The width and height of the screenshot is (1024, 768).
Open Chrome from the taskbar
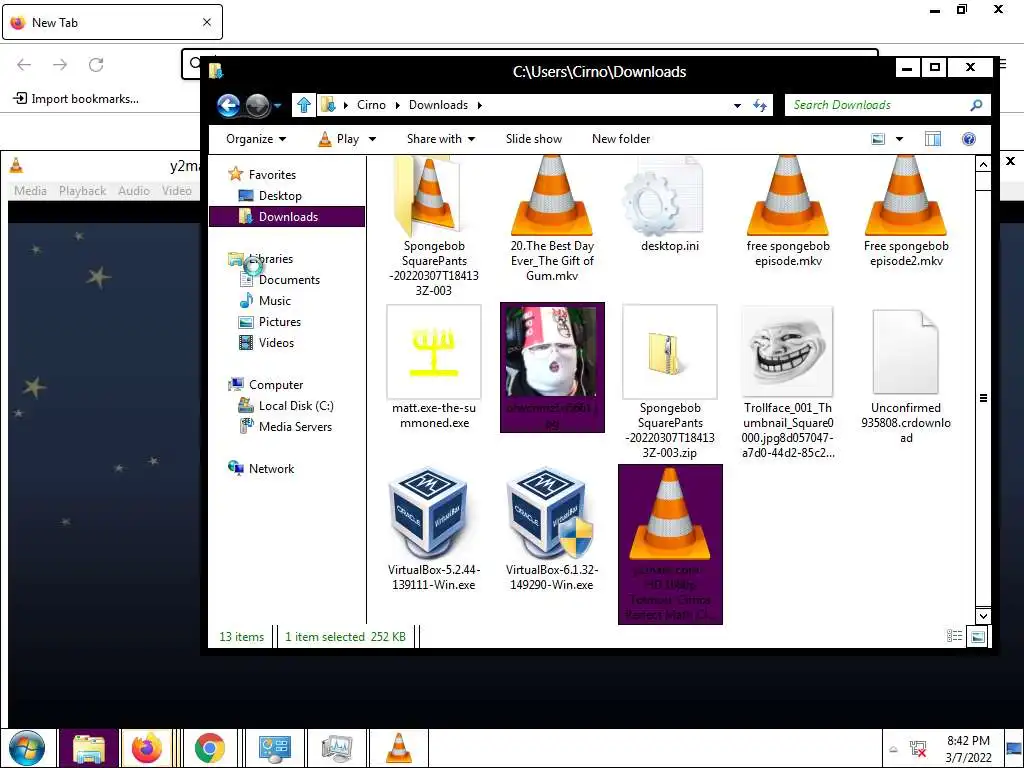(210, 748)
